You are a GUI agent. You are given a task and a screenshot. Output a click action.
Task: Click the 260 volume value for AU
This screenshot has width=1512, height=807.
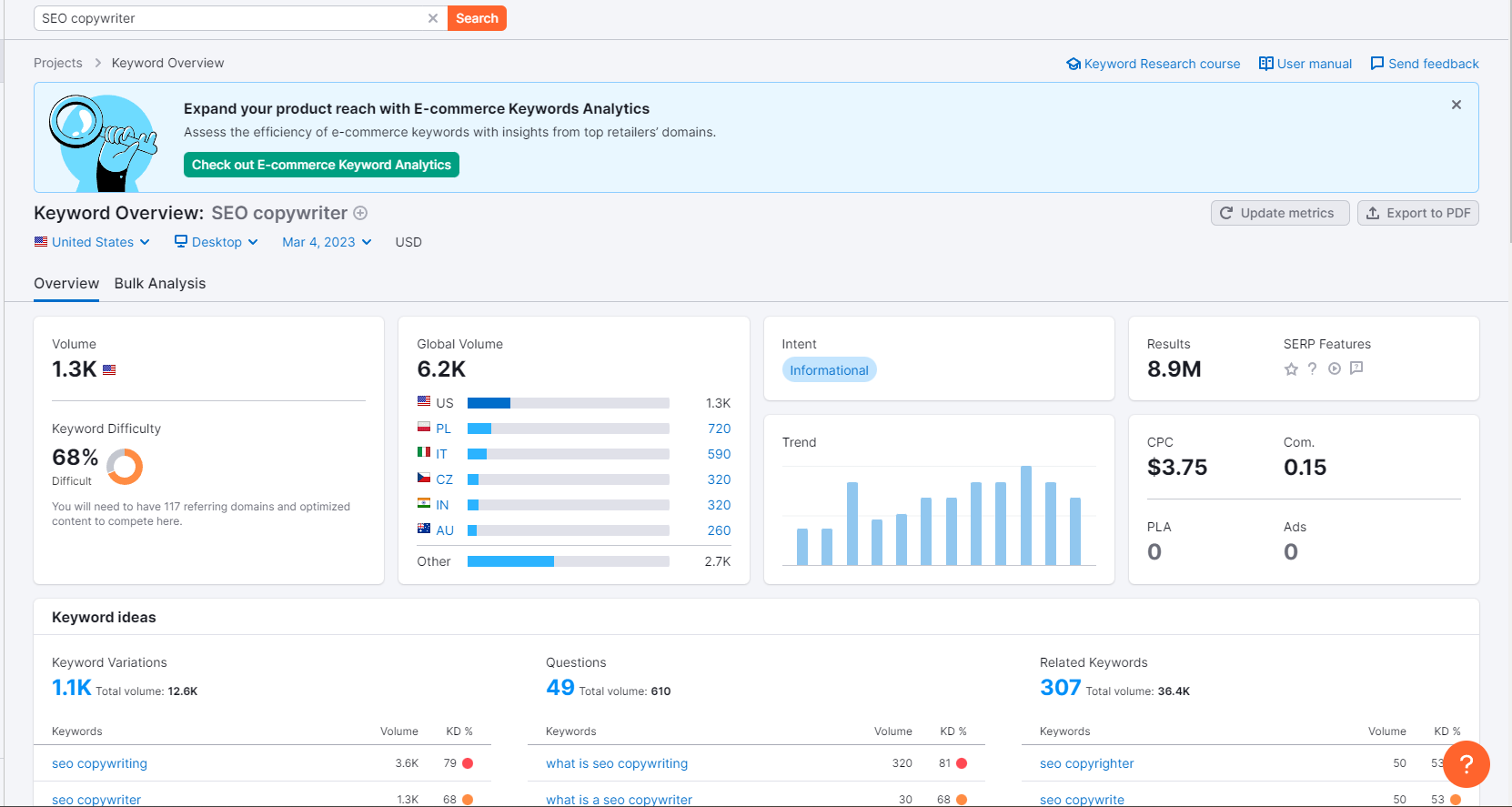[x=719, y=530]
